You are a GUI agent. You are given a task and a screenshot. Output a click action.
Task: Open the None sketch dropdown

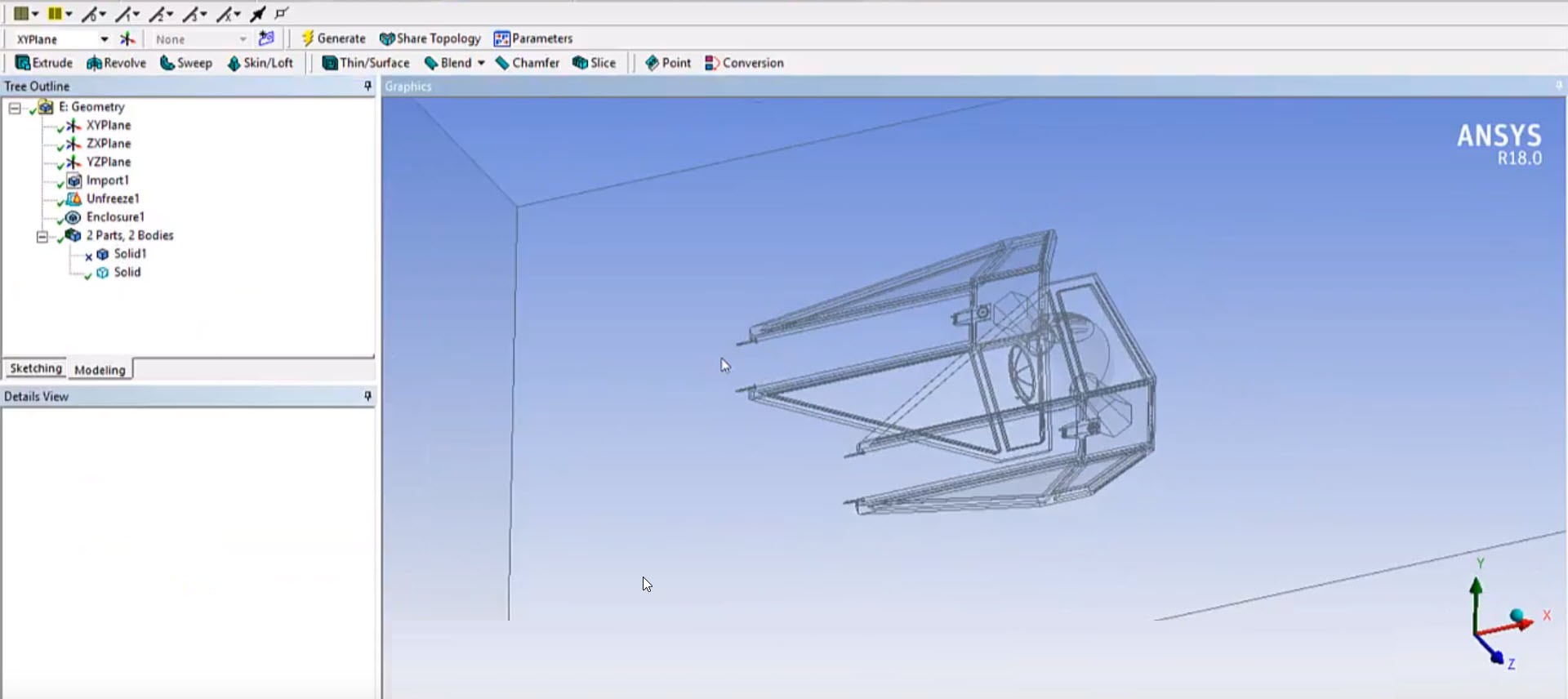click(x=243, y=39)
